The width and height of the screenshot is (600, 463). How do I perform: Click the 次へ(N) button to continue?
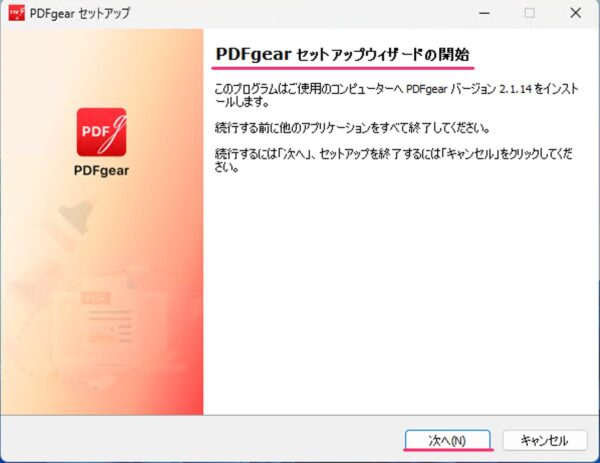(447, 440)
